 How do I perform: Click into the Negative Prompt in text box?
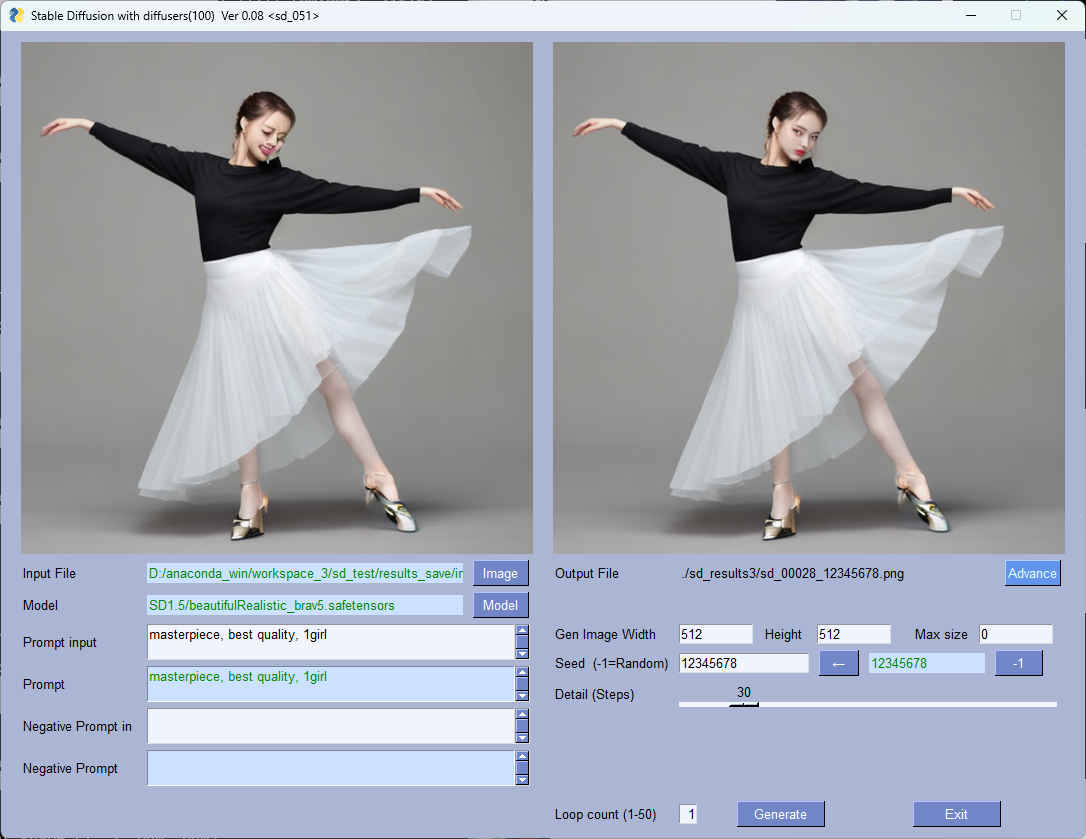coord(330,726)
